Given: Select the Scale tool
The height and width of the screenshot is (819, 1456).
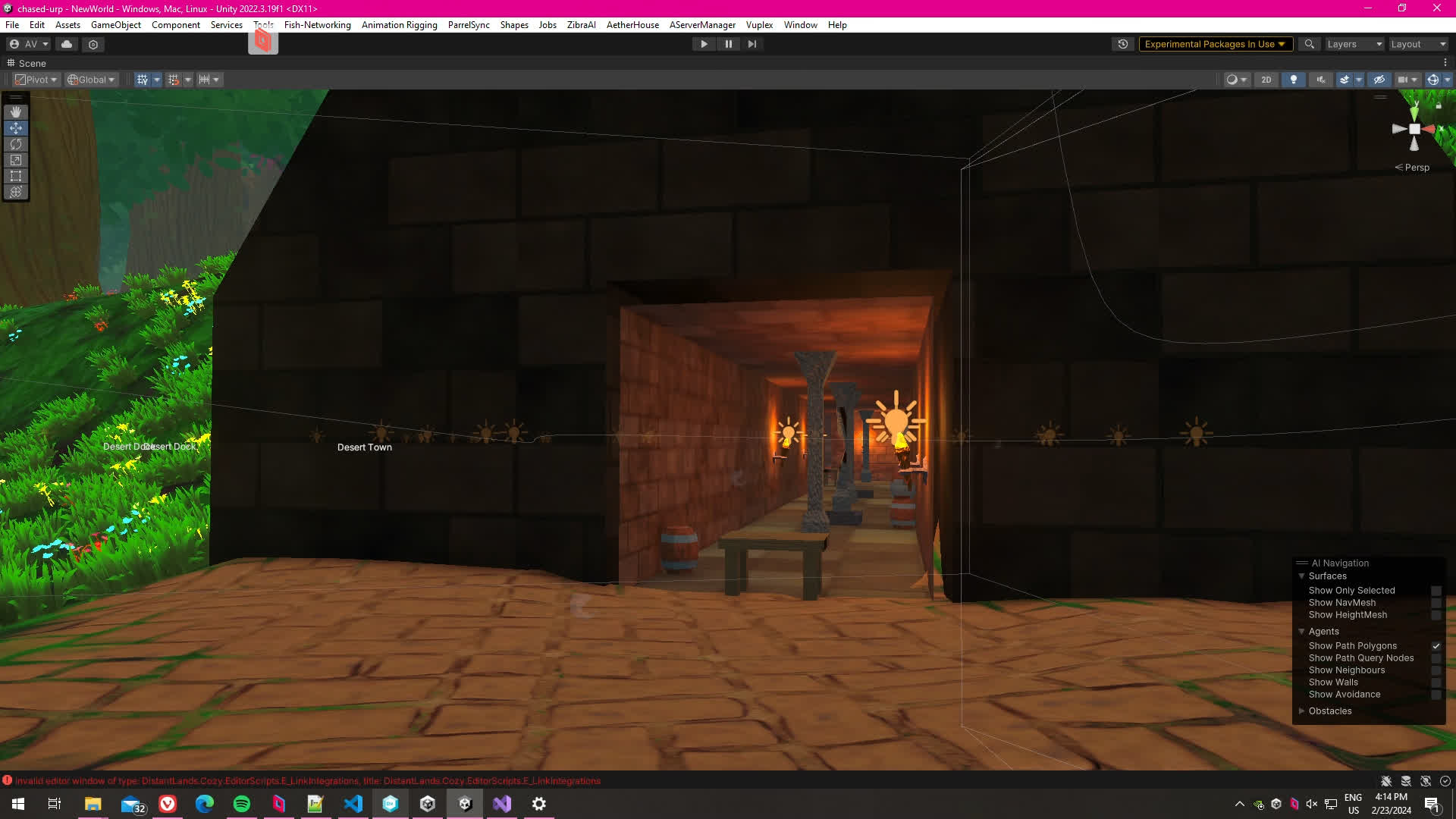Looking at the screenshot, I should pos(15,160).
